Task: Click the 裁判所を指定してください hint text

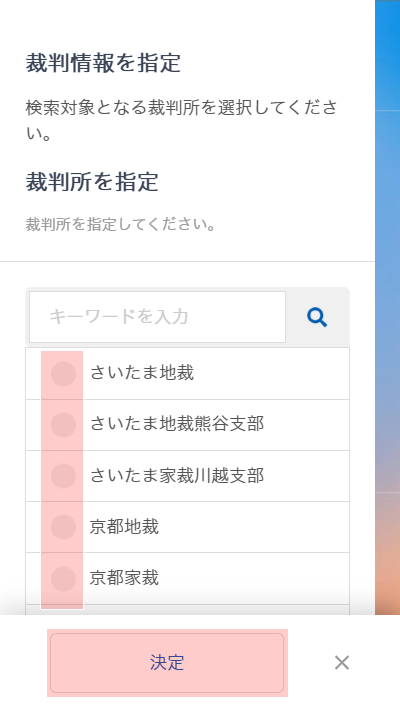Action: pos(120,224)
